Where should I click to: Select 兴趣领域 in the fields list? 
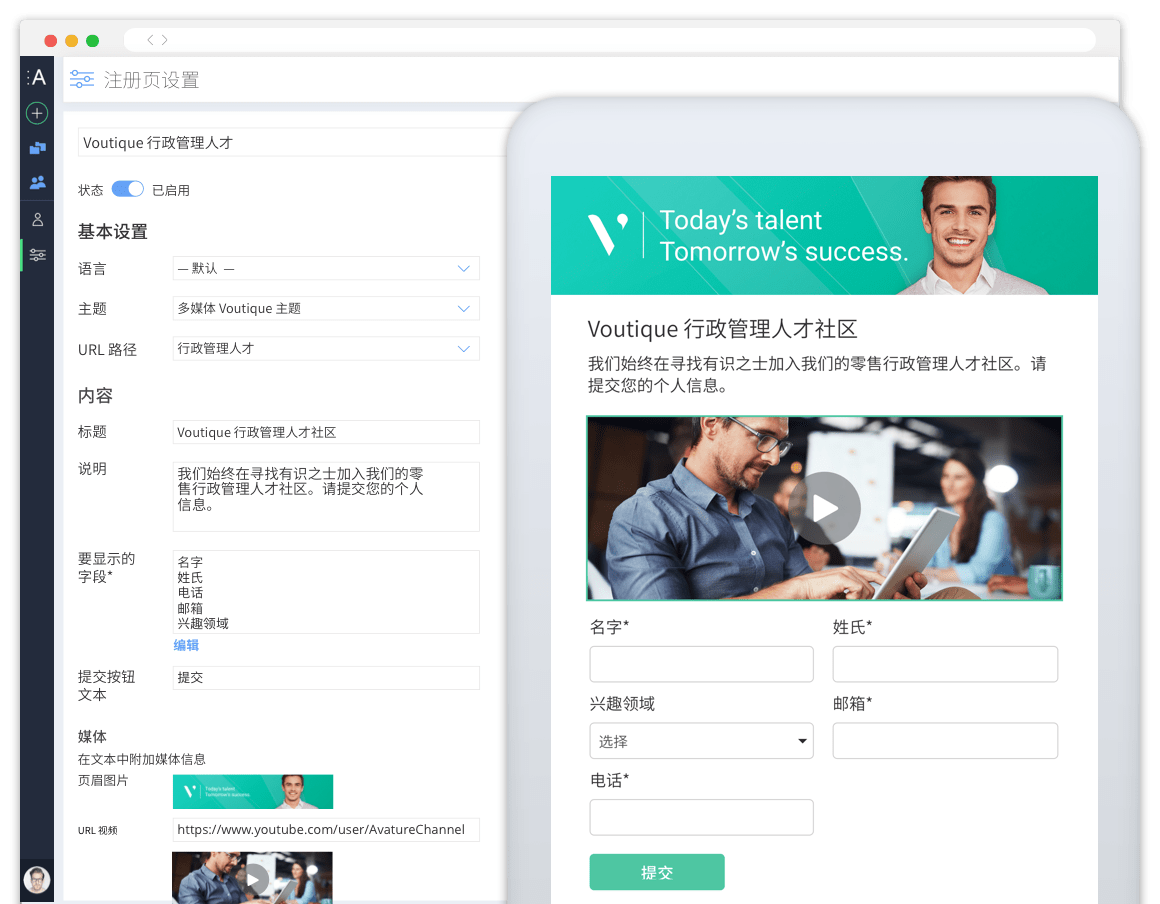[x=203, y=624]
